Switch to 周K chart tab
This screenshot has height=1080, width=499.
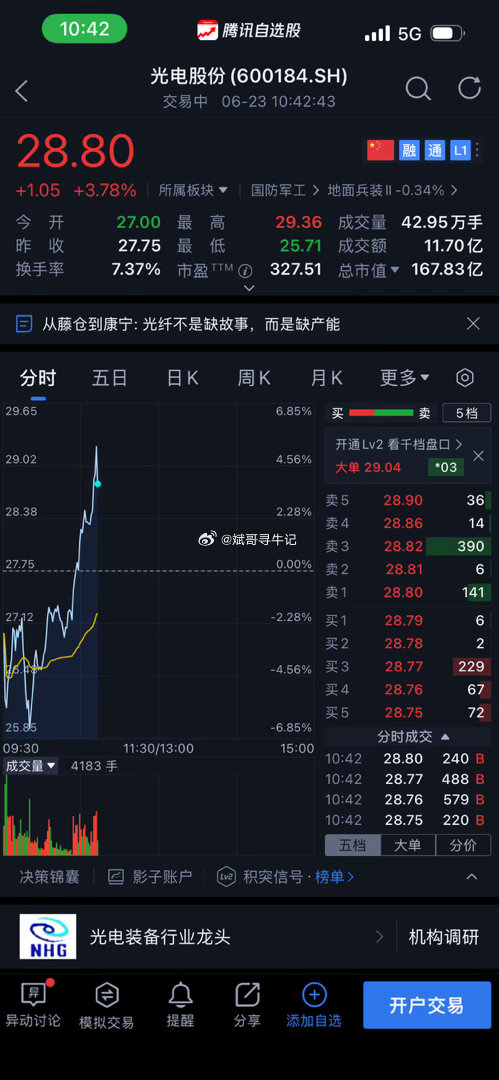click(254, 377)
